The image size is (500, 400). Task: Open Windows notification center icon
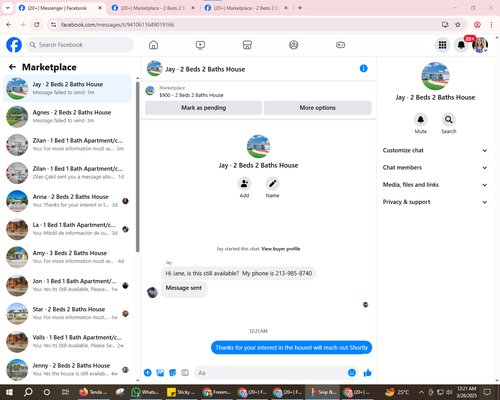pyautogui.click(x=487, y=392)
